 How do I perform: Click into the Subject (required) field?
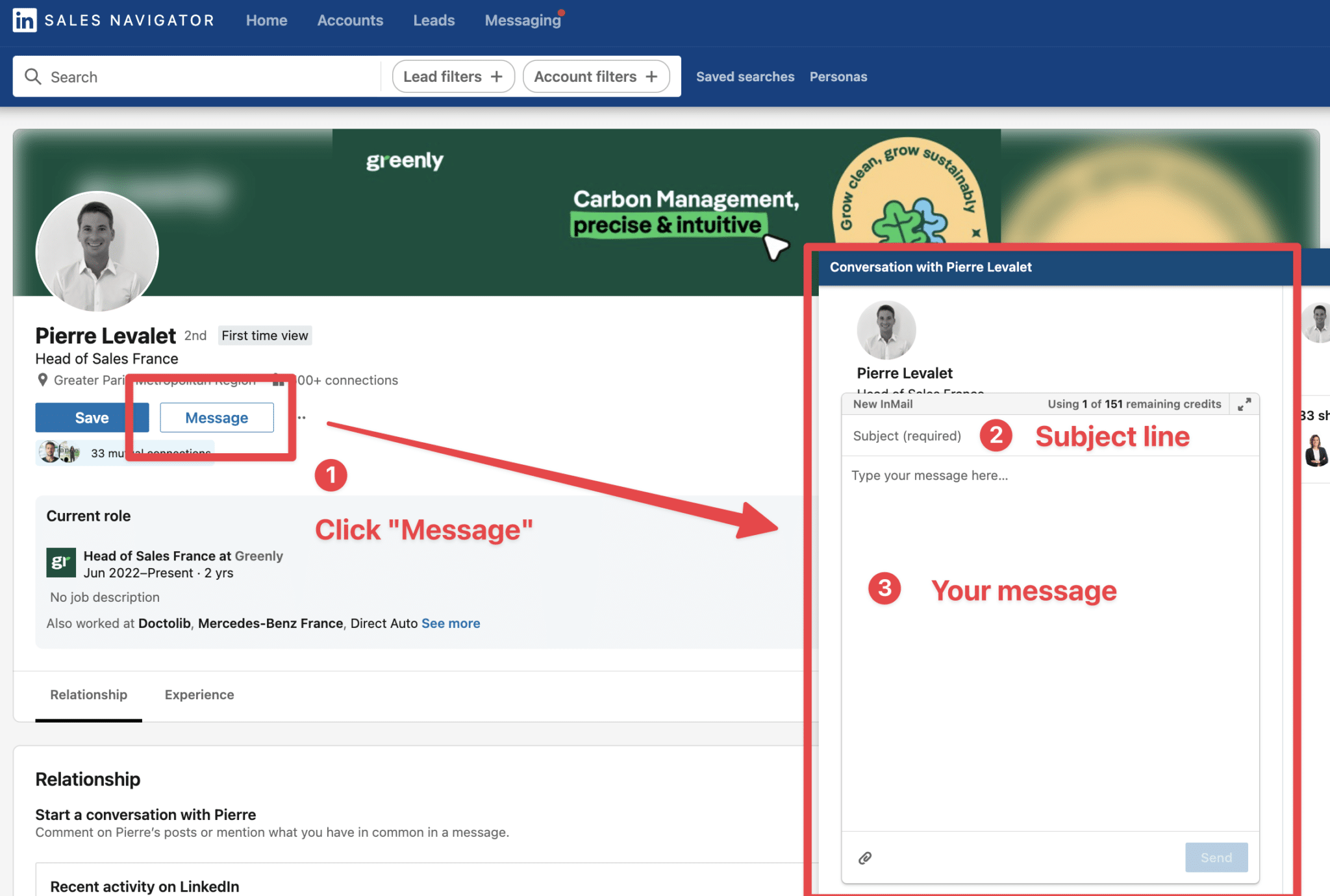909,436
